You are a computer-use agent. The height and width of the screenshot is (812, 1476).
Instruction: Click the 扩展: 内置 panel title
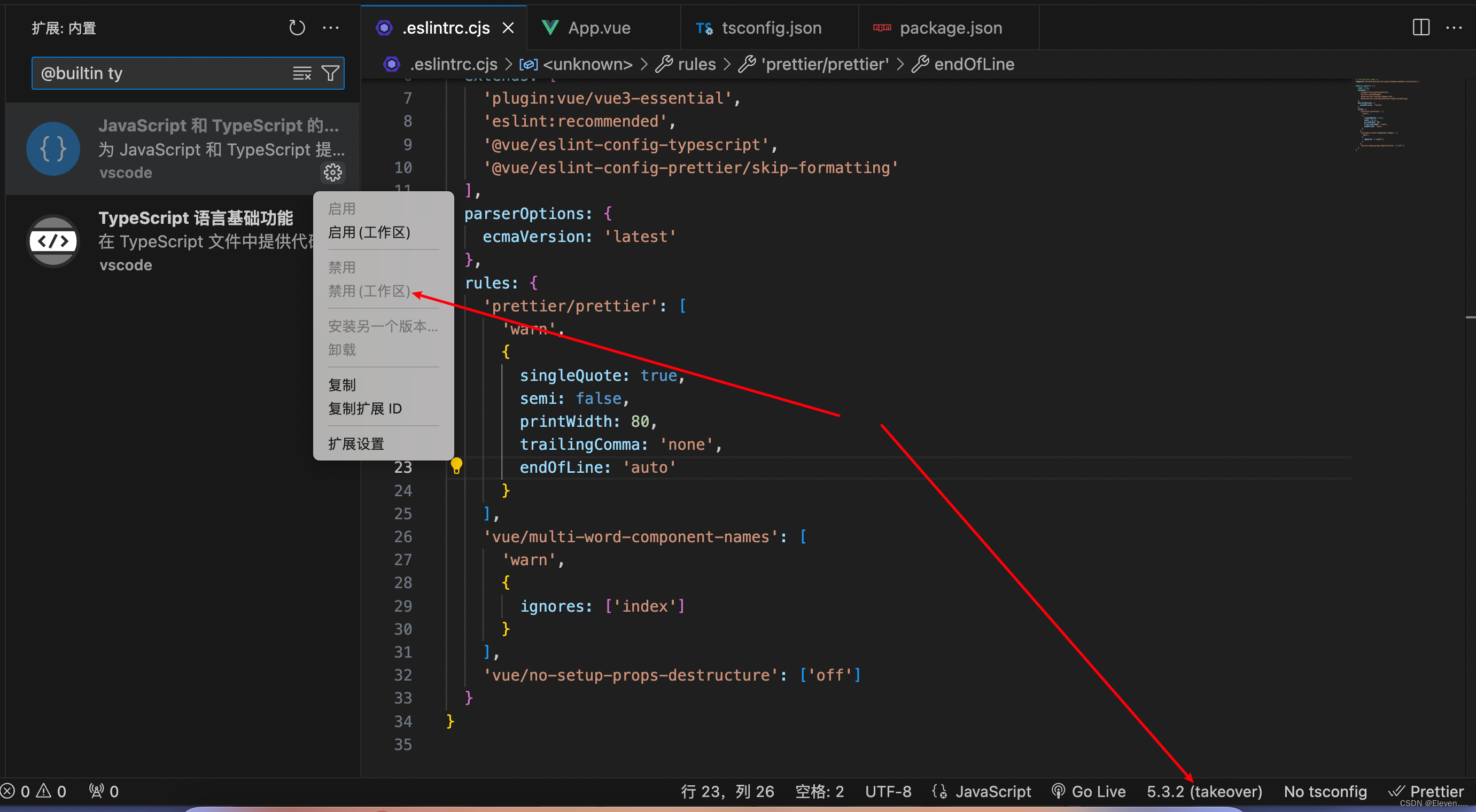click(x=64, y=28)
